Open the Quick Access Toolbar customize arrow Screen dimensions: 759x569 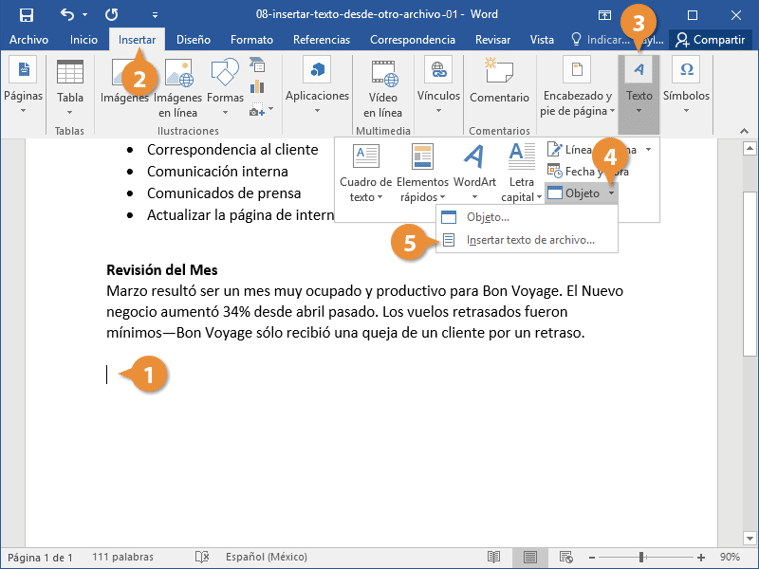click(155, 15)
